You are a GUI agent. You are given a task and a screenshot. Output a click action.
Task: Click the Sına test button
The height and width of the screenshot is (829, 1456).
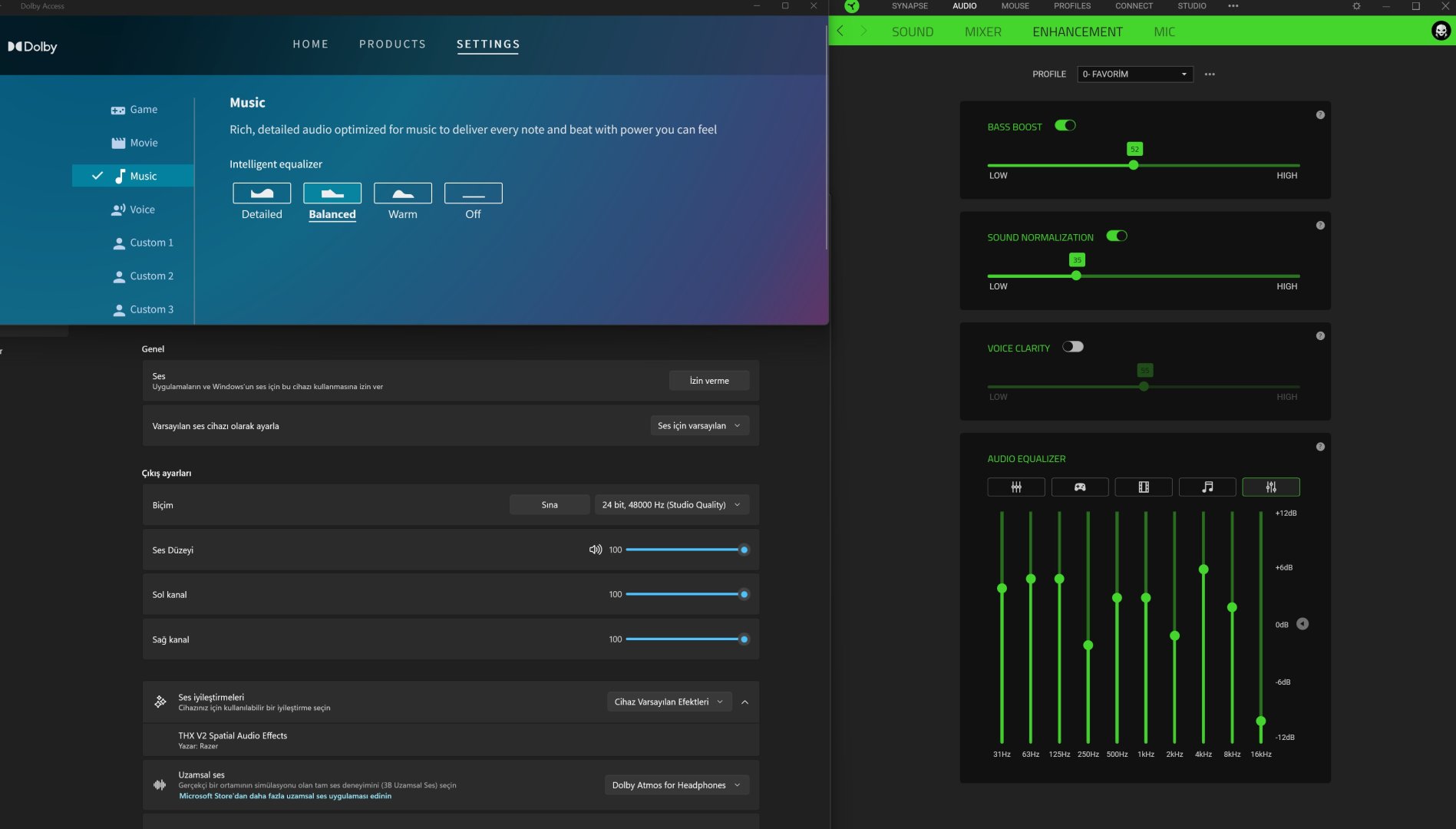550,505
